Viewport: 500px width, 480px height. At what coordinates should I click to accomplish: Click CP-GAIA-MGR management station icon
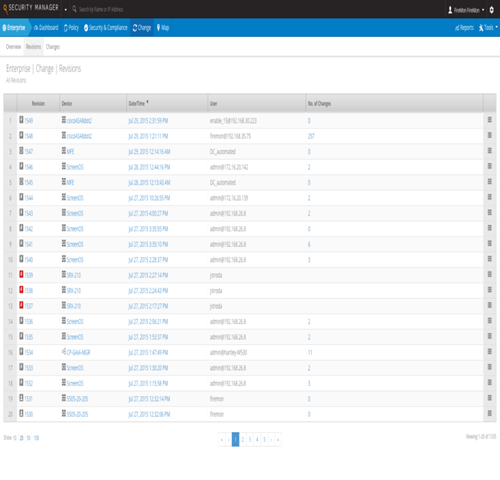pos(64,351)
